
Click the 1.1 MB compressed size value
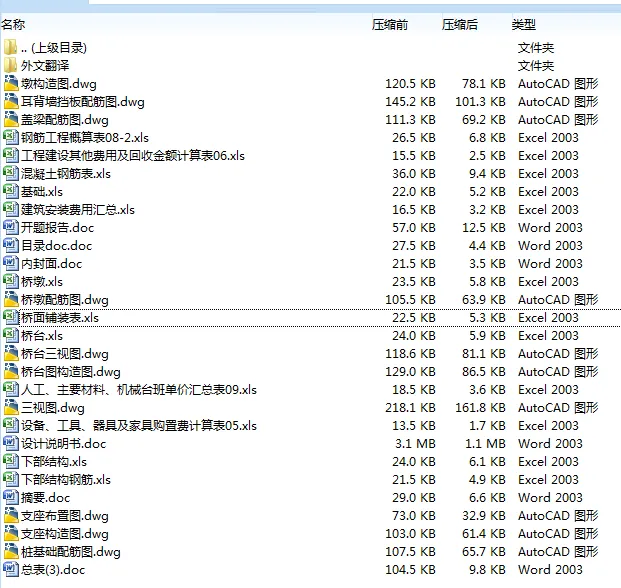(x=485, y=443)
